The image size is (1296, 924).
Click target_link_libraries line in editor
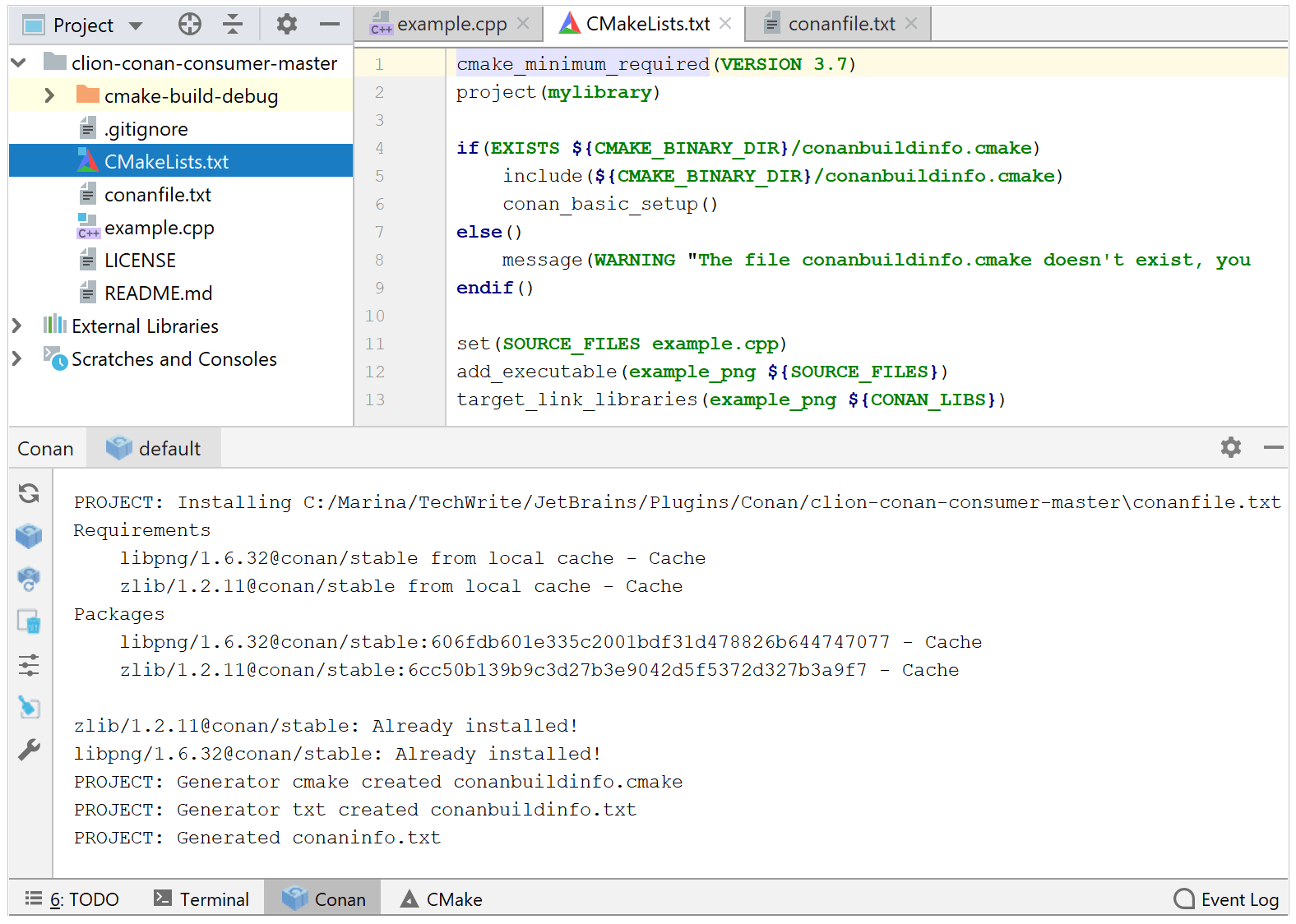pos(731,400)
